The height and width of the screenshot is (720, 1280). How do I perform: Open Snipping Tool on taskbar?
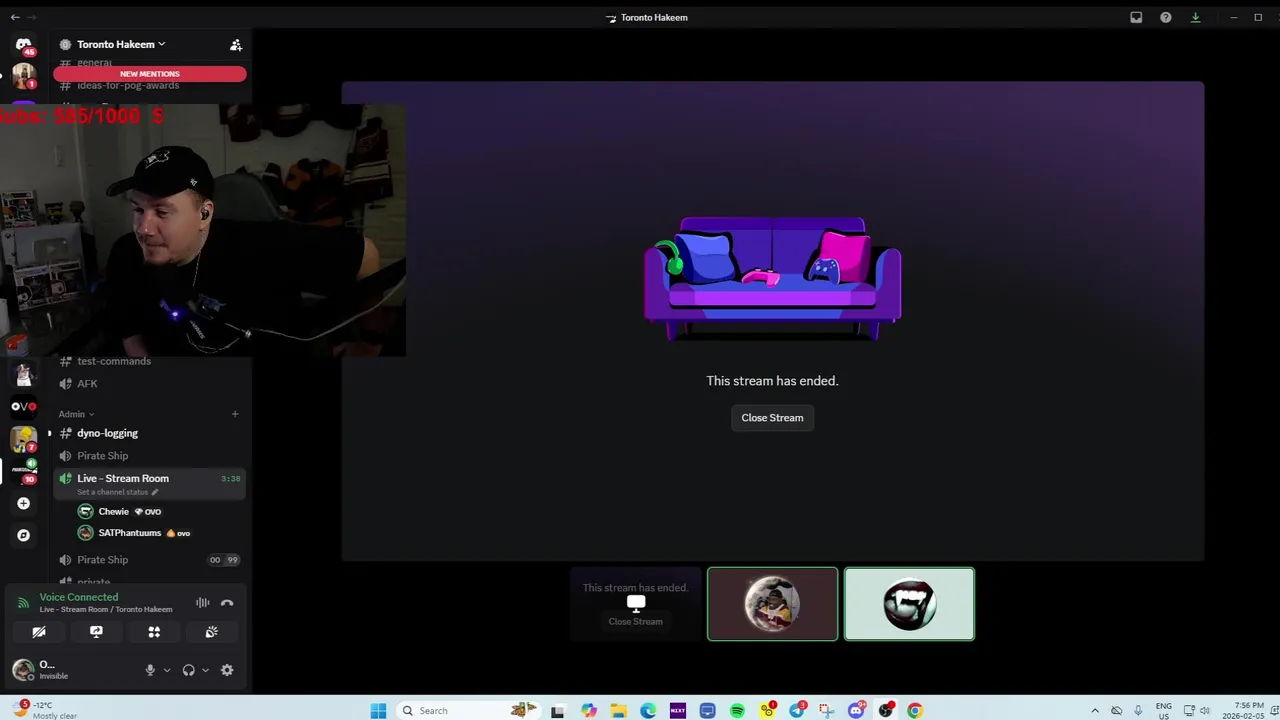click(826, 711)
